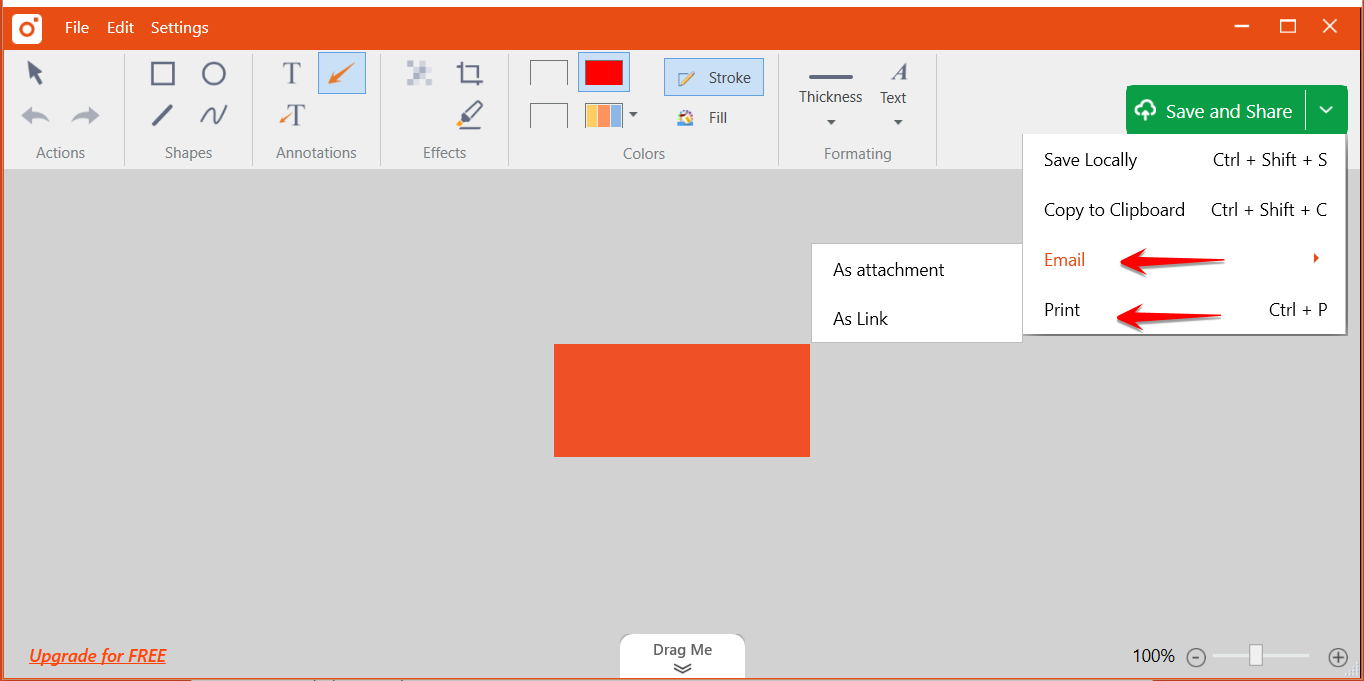This screenshot has height=681, width=1364.
Task: Toggle Fill color mode
Action: pyautogui.click(x=702, y=118)
